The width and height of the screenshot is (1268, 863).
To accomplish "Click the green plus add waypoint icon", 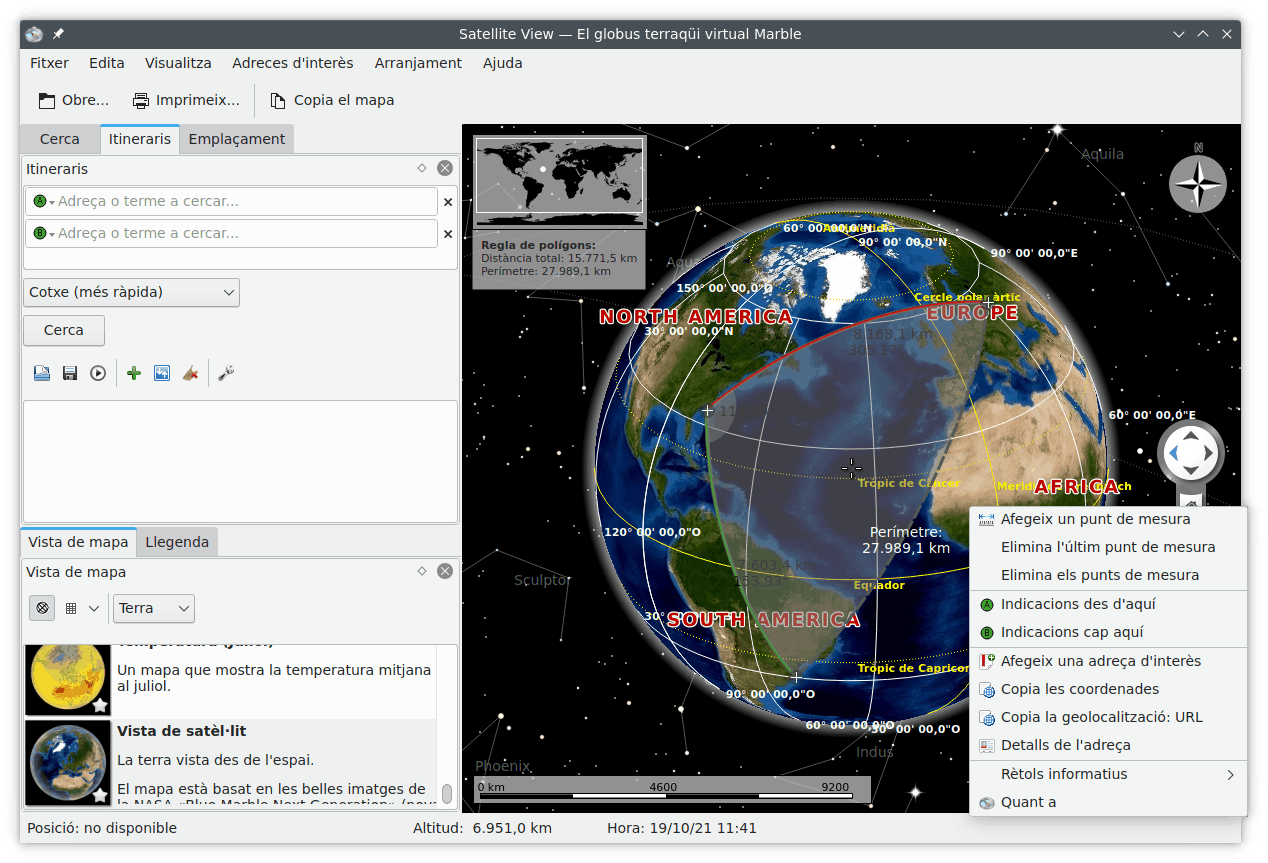I will (133, 373).
